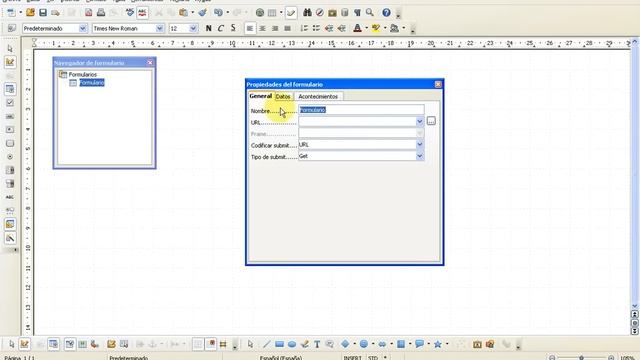Open the Times New Roman font dropdown
This screenshot has width=640, height=360.
[x=160, y=28]
